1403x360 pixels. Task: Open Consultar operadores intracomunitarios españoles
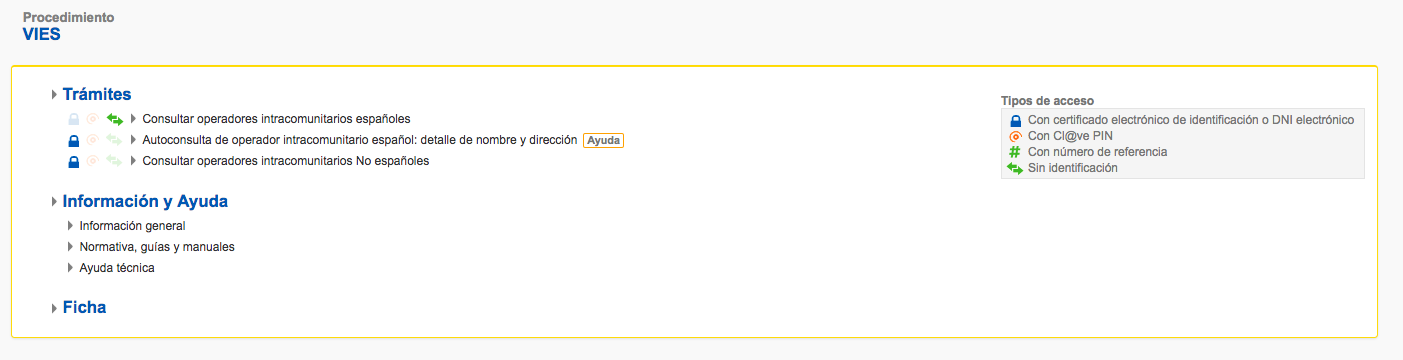tap(276, 119)
